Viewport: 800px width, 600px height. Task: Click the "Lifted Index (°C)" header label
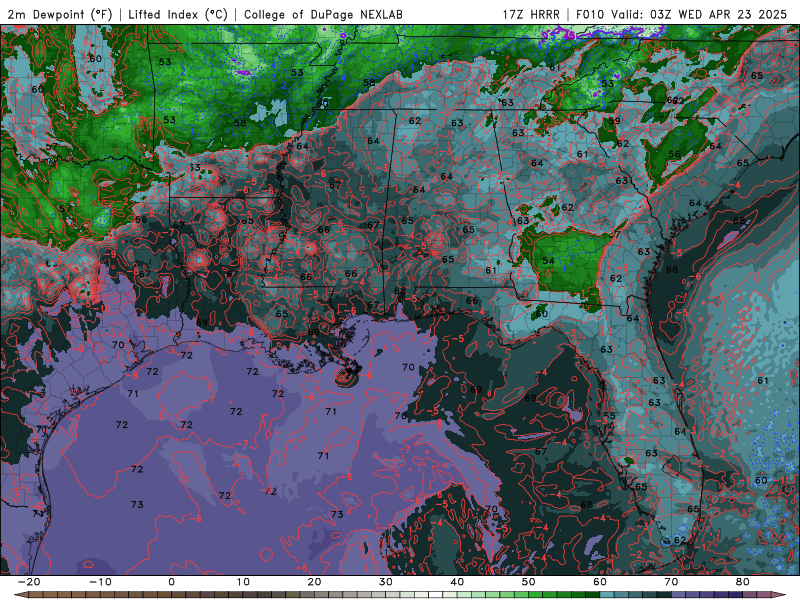(x=178, y=14)
